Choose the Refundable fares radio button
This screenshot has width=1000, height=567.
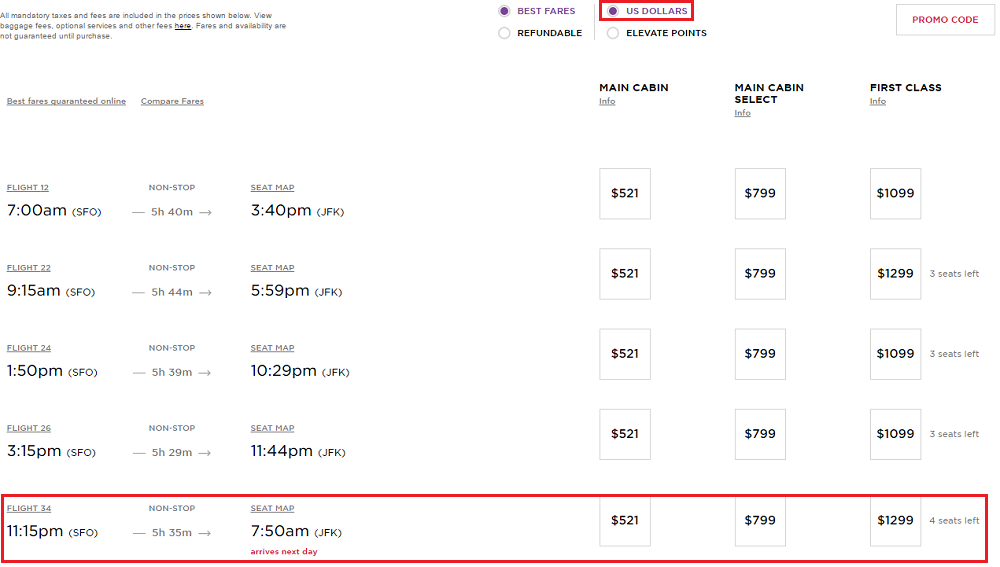(505, 33)
